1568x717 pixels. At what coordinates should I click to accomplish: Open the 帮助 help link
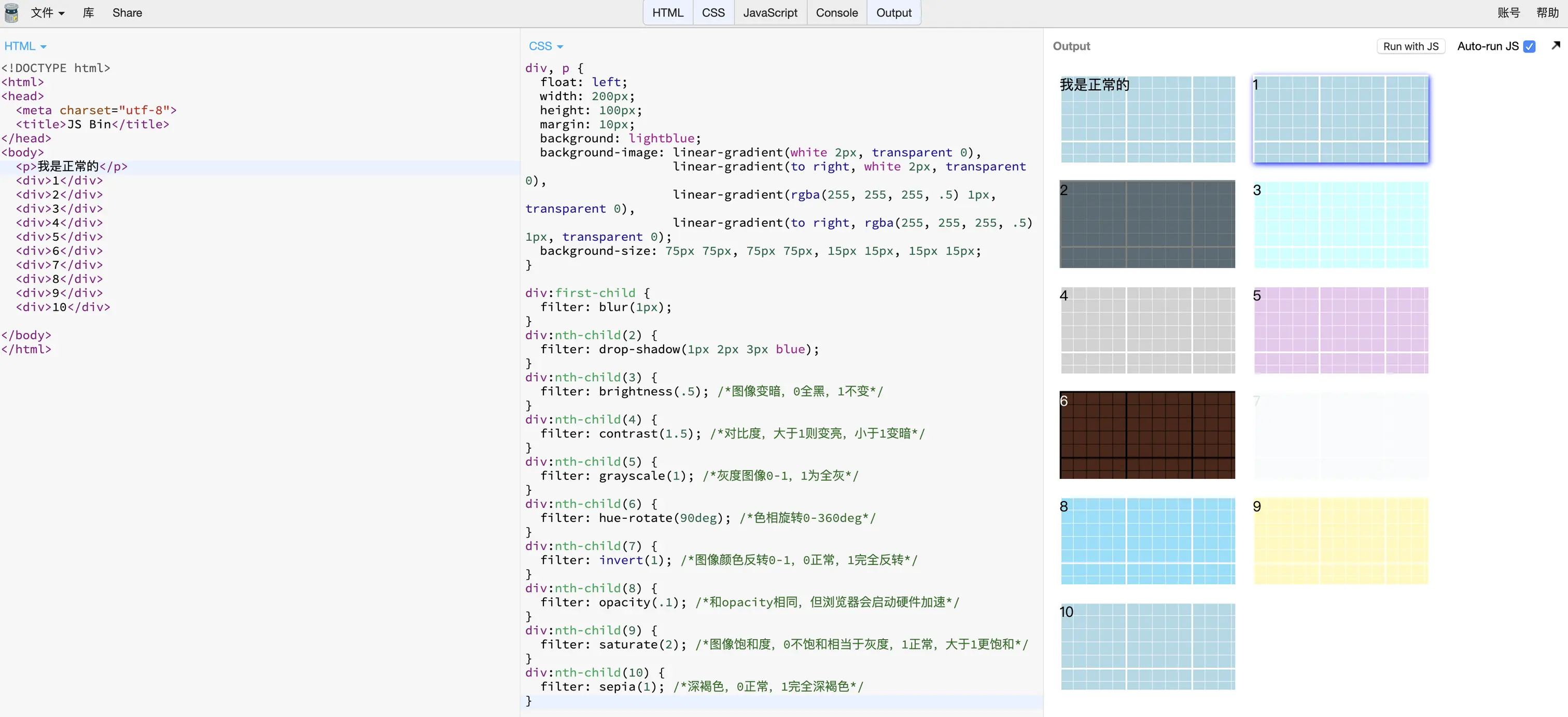[x=1547, y=13]
